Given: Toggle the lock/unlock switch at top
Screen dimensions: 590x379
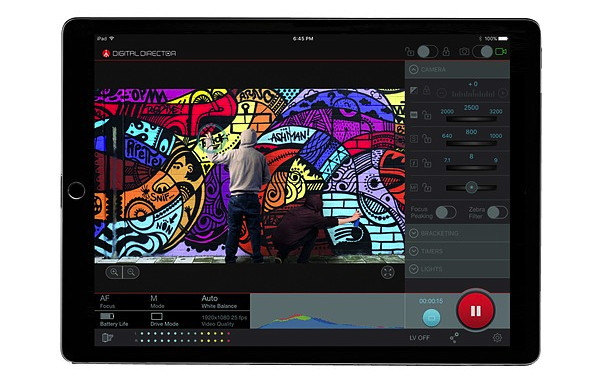Looking at the screenshot, I should coord(427,52).
